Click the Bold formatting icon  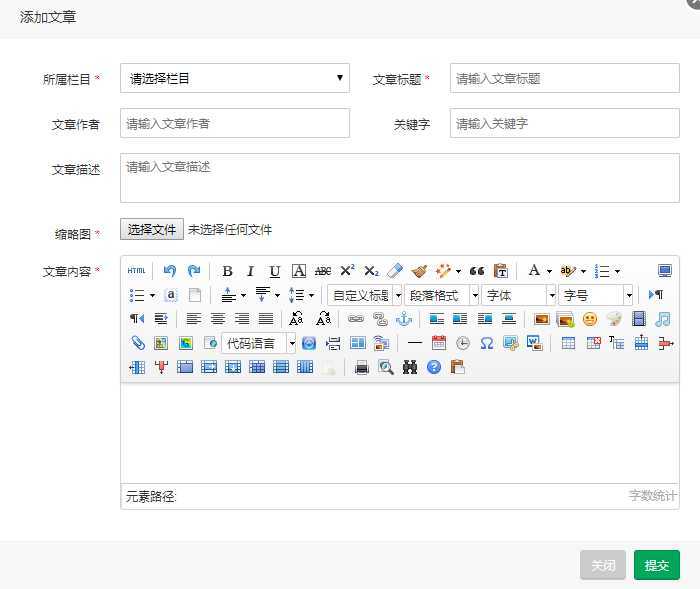(x=227, y=271)
